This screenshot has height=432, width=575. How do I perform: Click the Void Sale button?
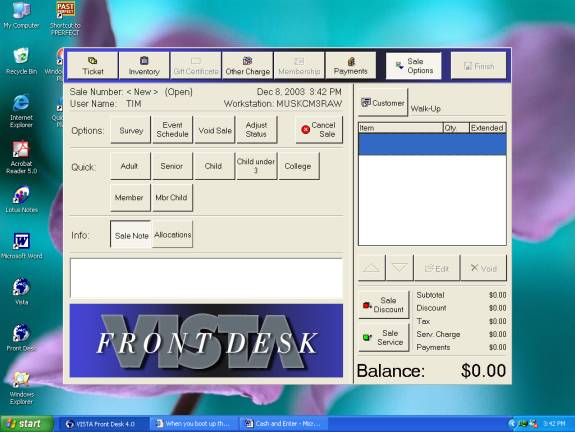(215, 130)
